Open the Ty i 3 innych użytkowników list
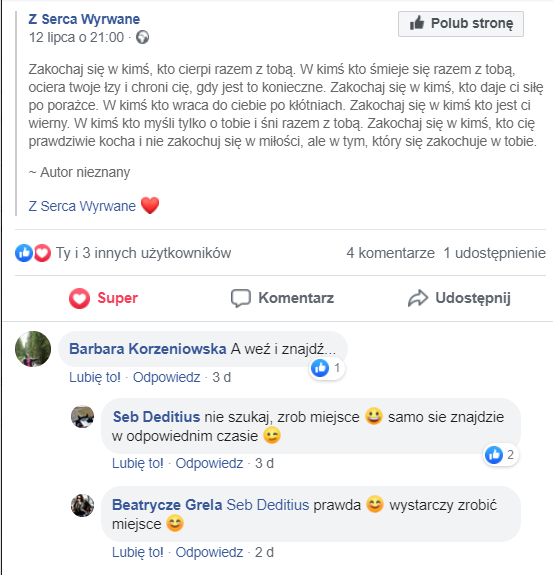The image size is (553, 575). (x=143, y=253)
